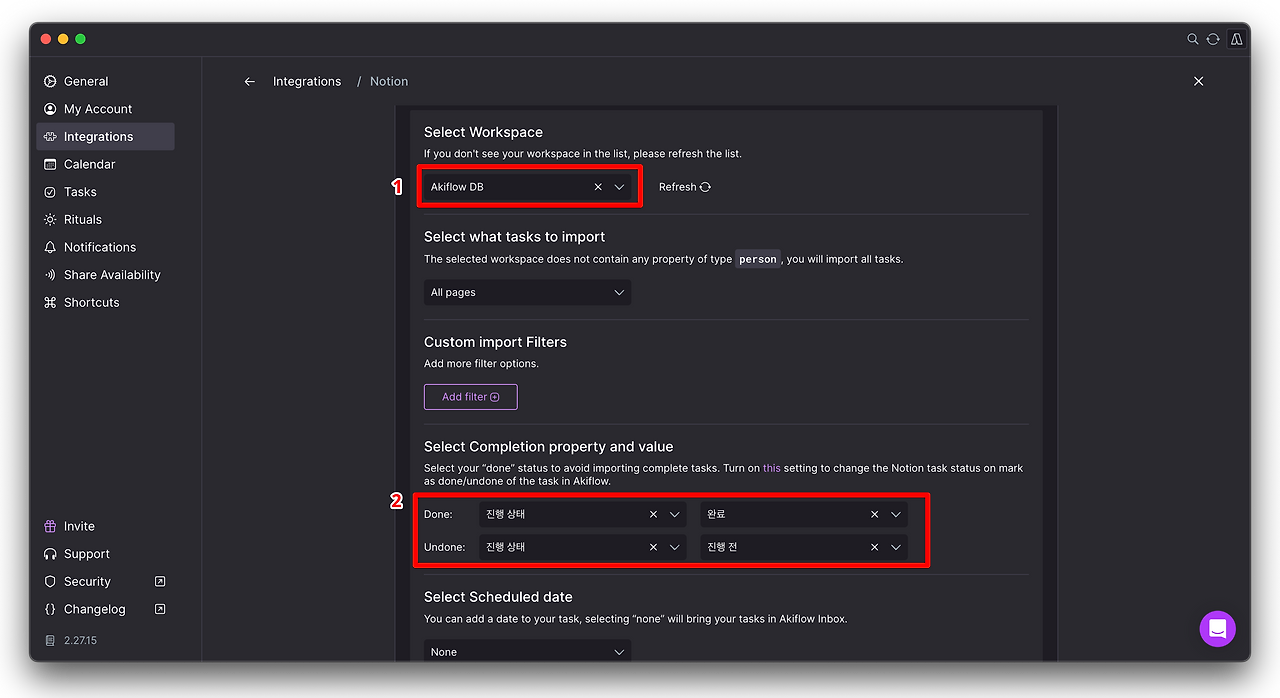Click the Shortcuts command-key icon
Viewport: 1280px width, 698px height.
tap(50, 302)
